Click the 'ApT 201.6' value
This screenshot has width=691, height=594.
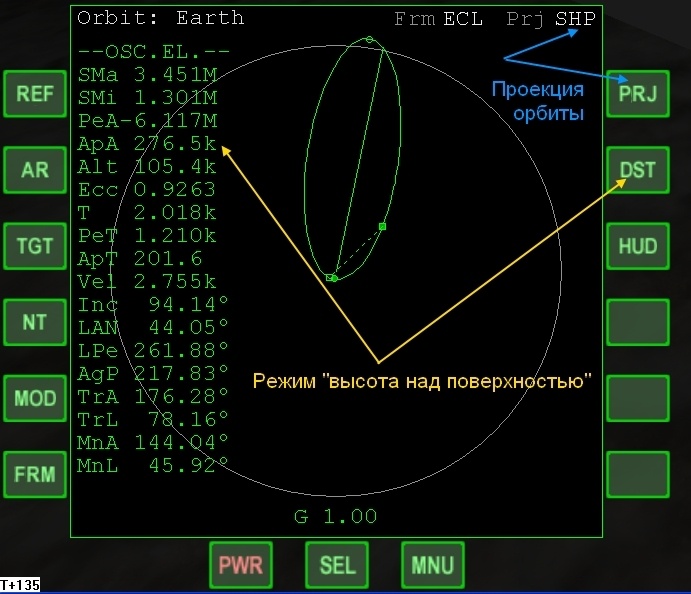click(140, 259)
